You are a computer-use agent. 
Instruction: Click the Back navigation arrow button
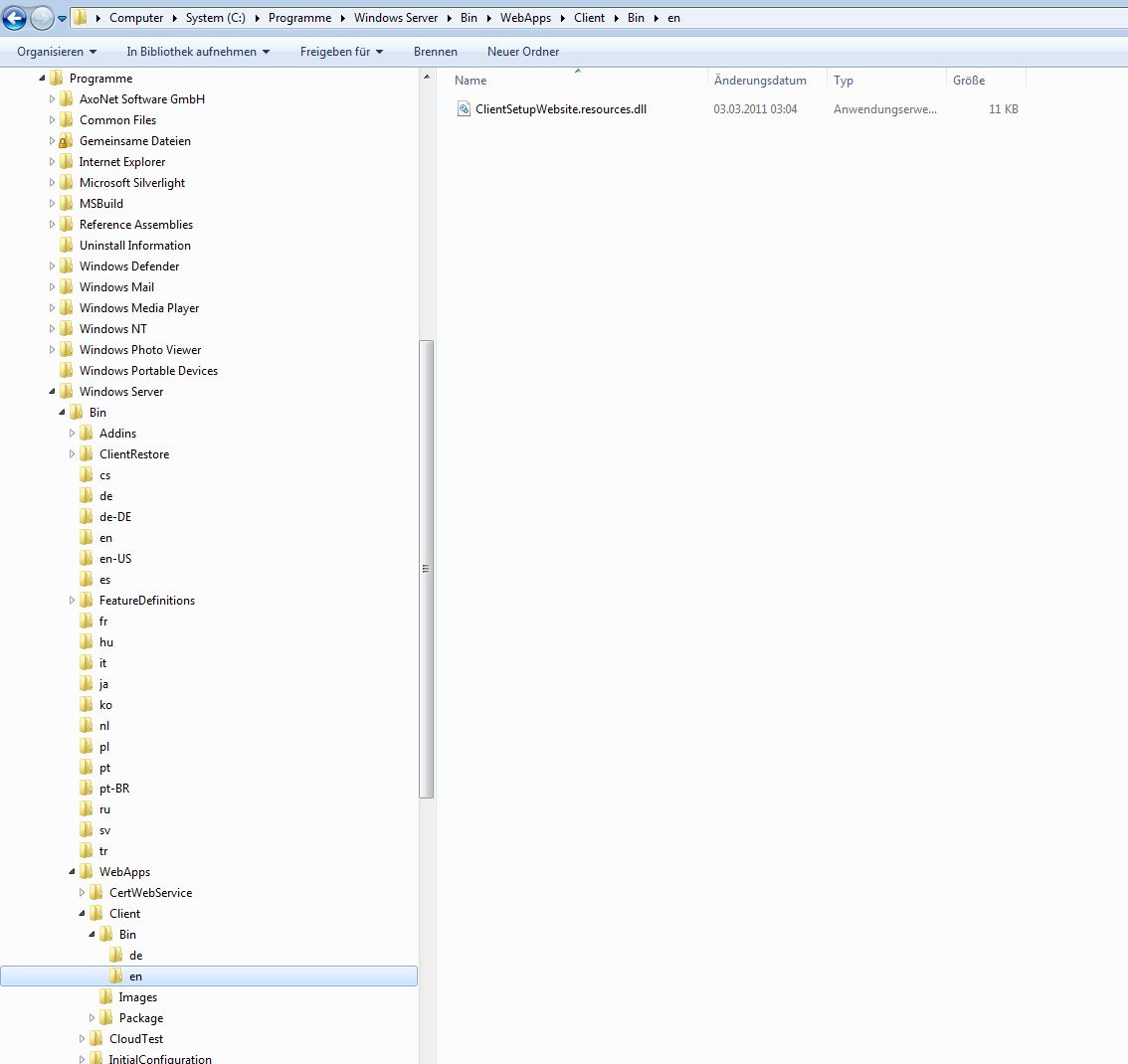(15, 18)
